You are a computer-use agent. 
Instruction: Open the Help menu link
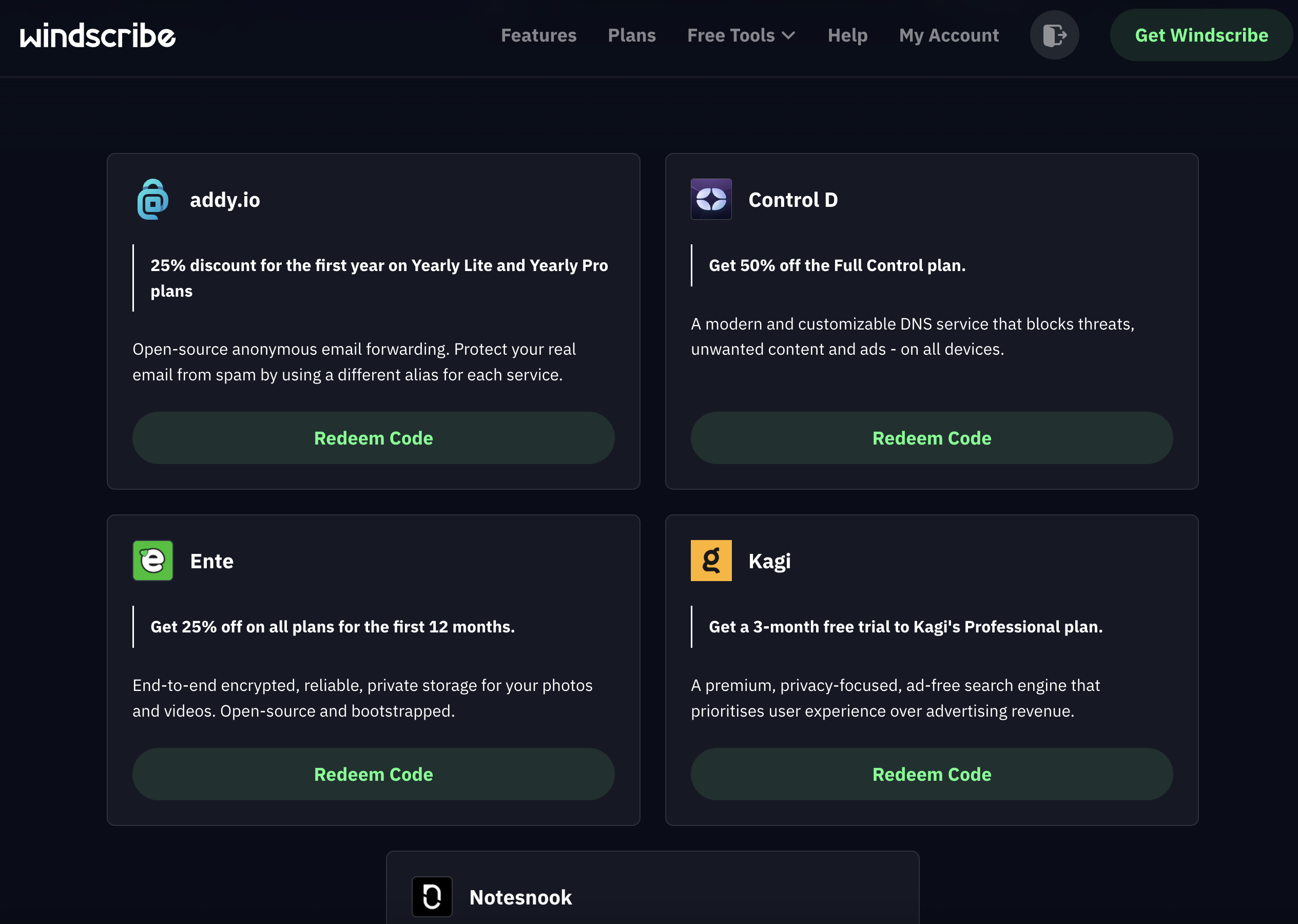point(847,35)
